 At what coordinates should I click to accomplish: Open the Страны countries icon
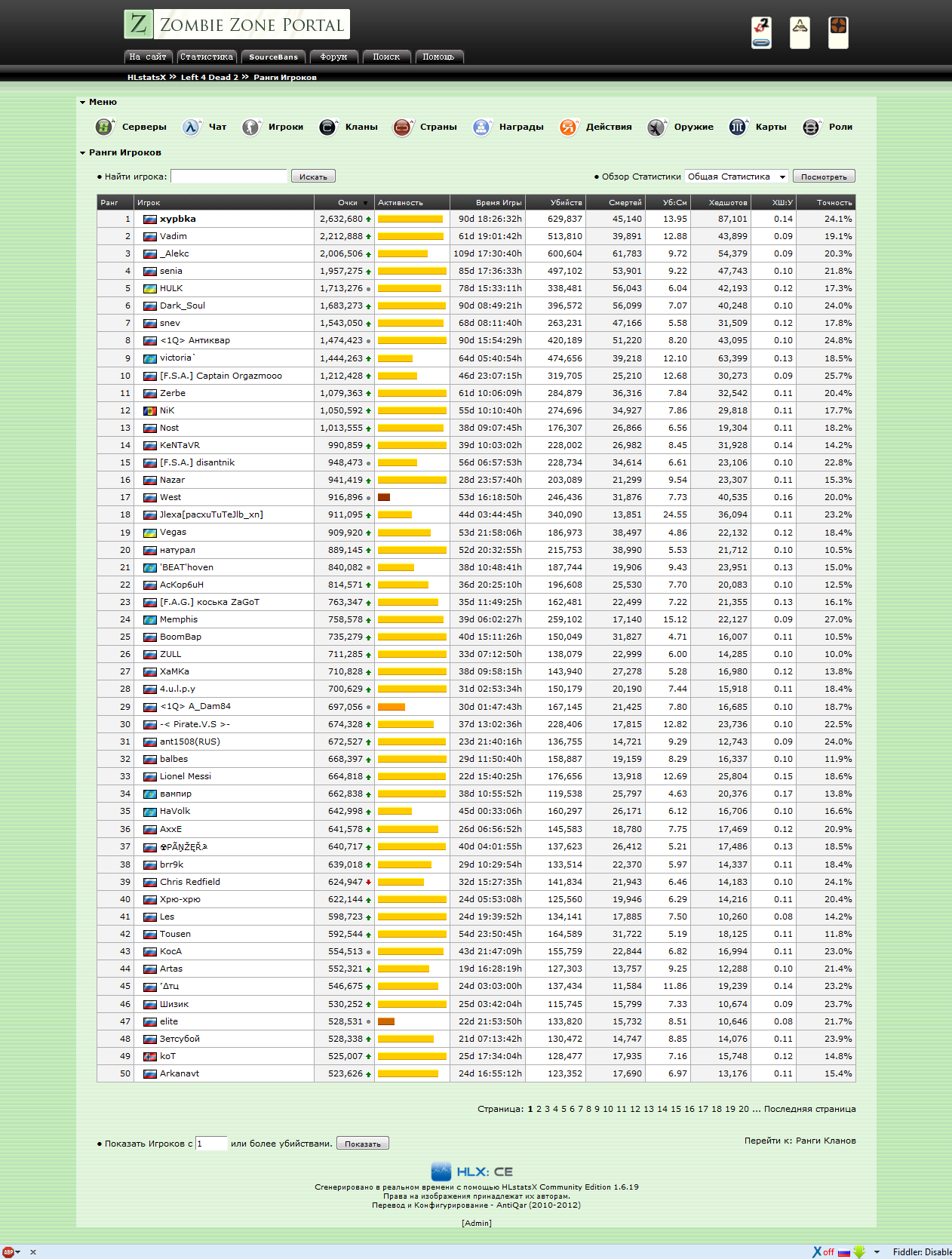[403, 127]
